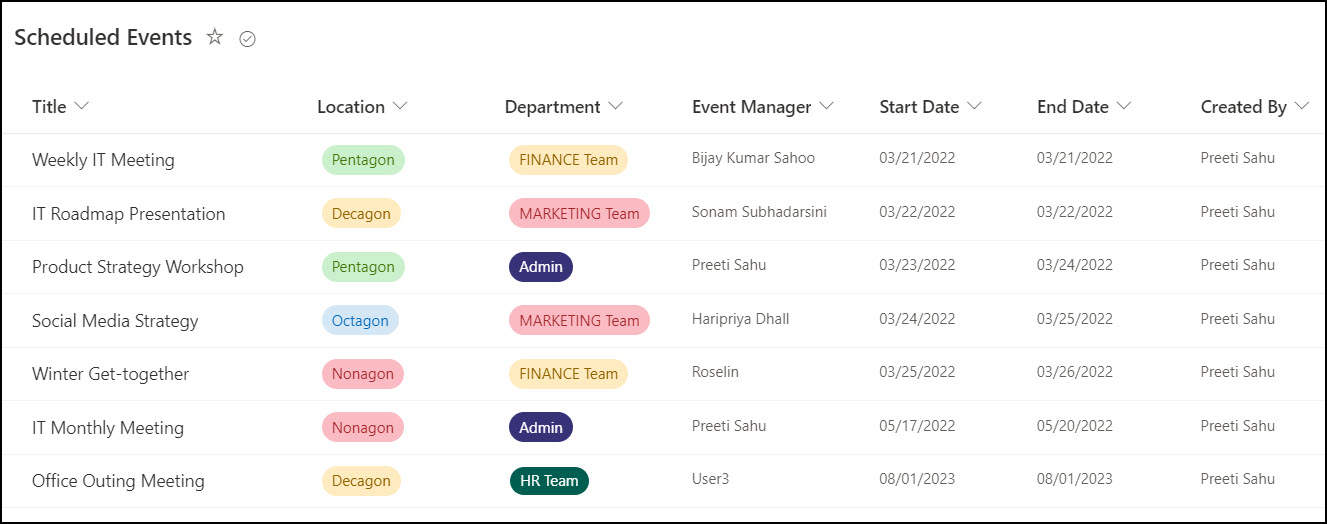Expand the Location column header menu

pos(400,106)
